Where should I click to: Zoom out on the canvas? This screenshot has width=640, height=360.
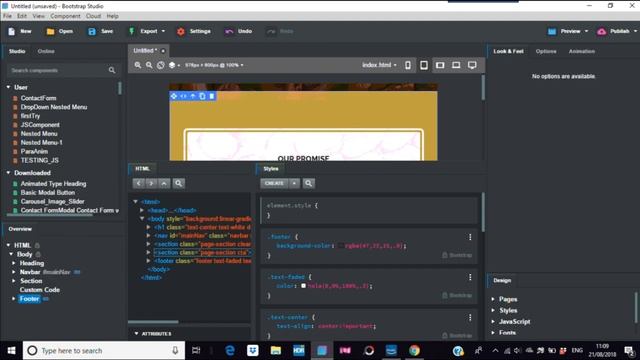coord(149,65)
